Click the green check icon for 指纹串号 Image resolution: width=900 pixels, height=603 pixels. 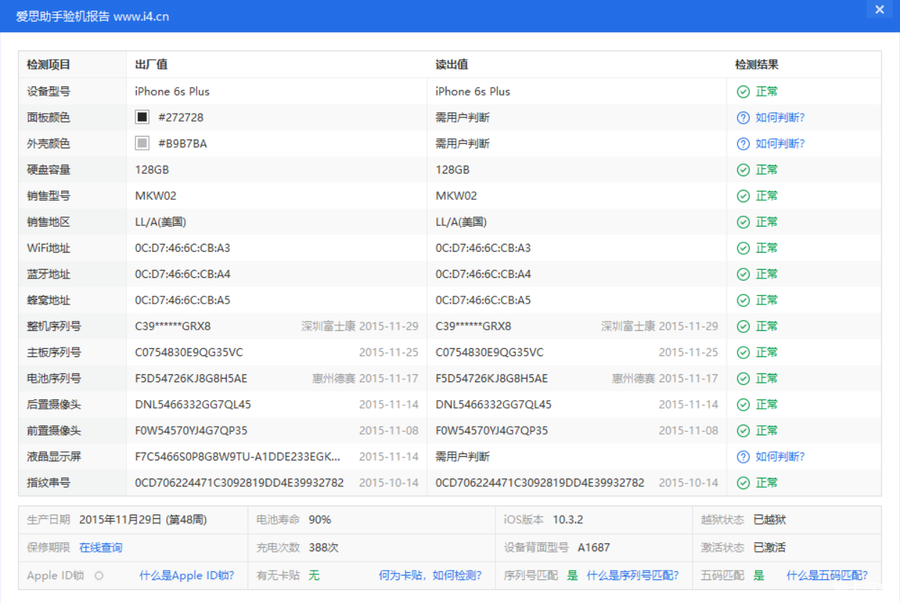coord(743,483)
